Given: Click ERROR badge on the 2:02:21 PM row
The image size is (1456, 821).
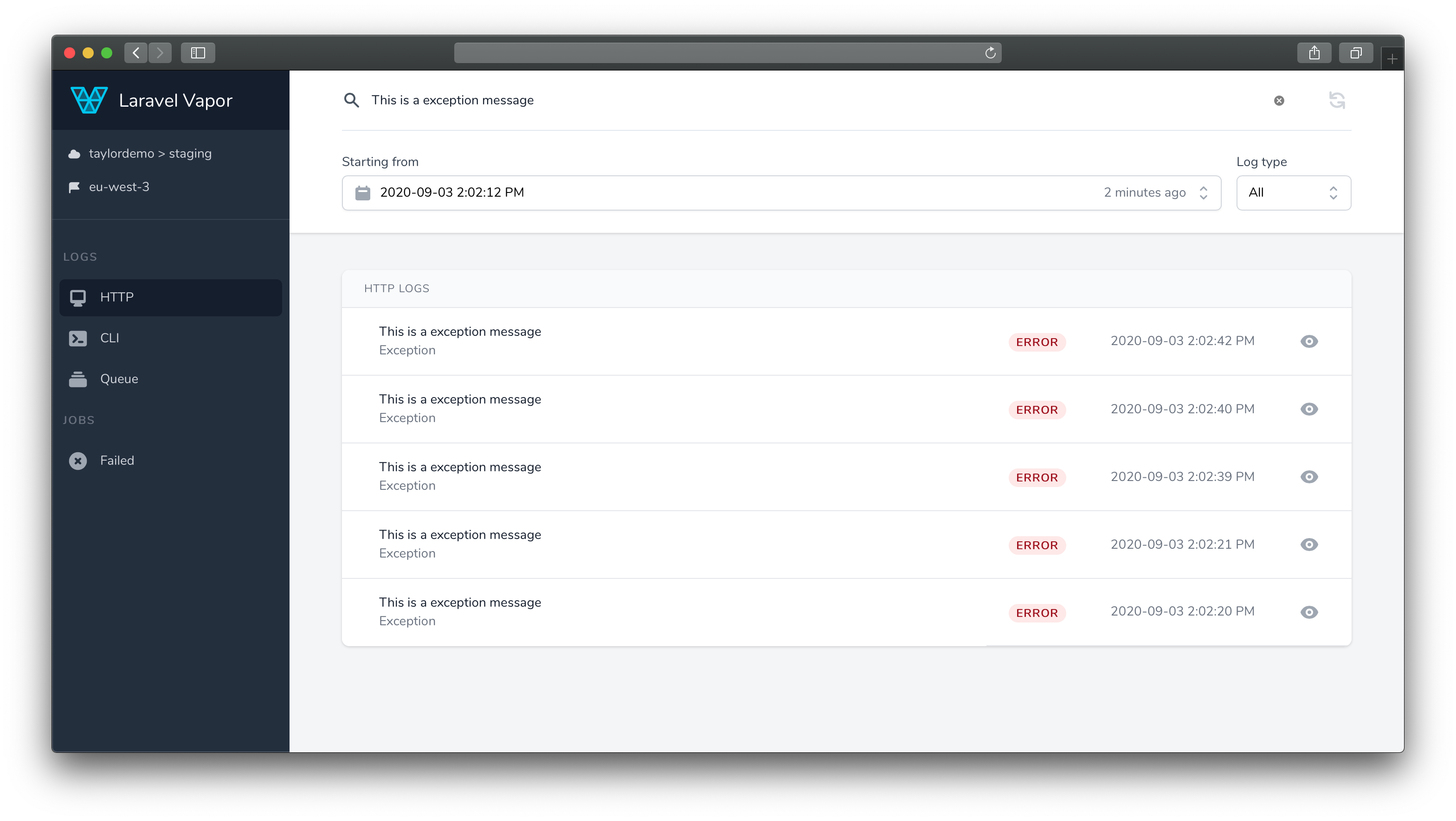Looking at the screenshot, I should 1037,545.
